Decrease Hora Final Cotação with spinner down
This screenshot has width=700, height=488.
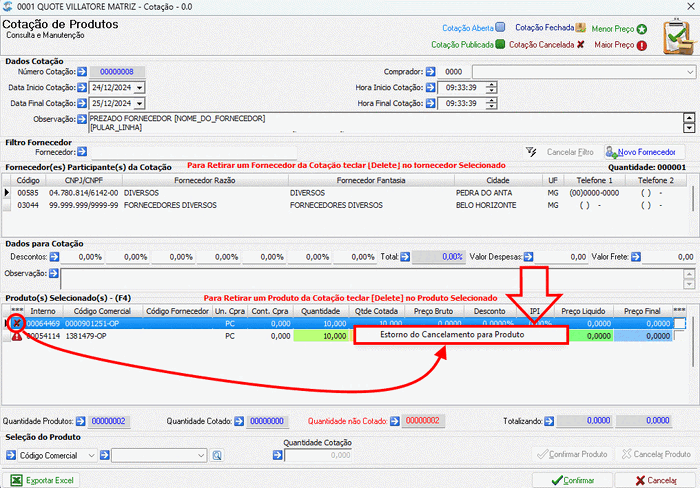(492, 106)
